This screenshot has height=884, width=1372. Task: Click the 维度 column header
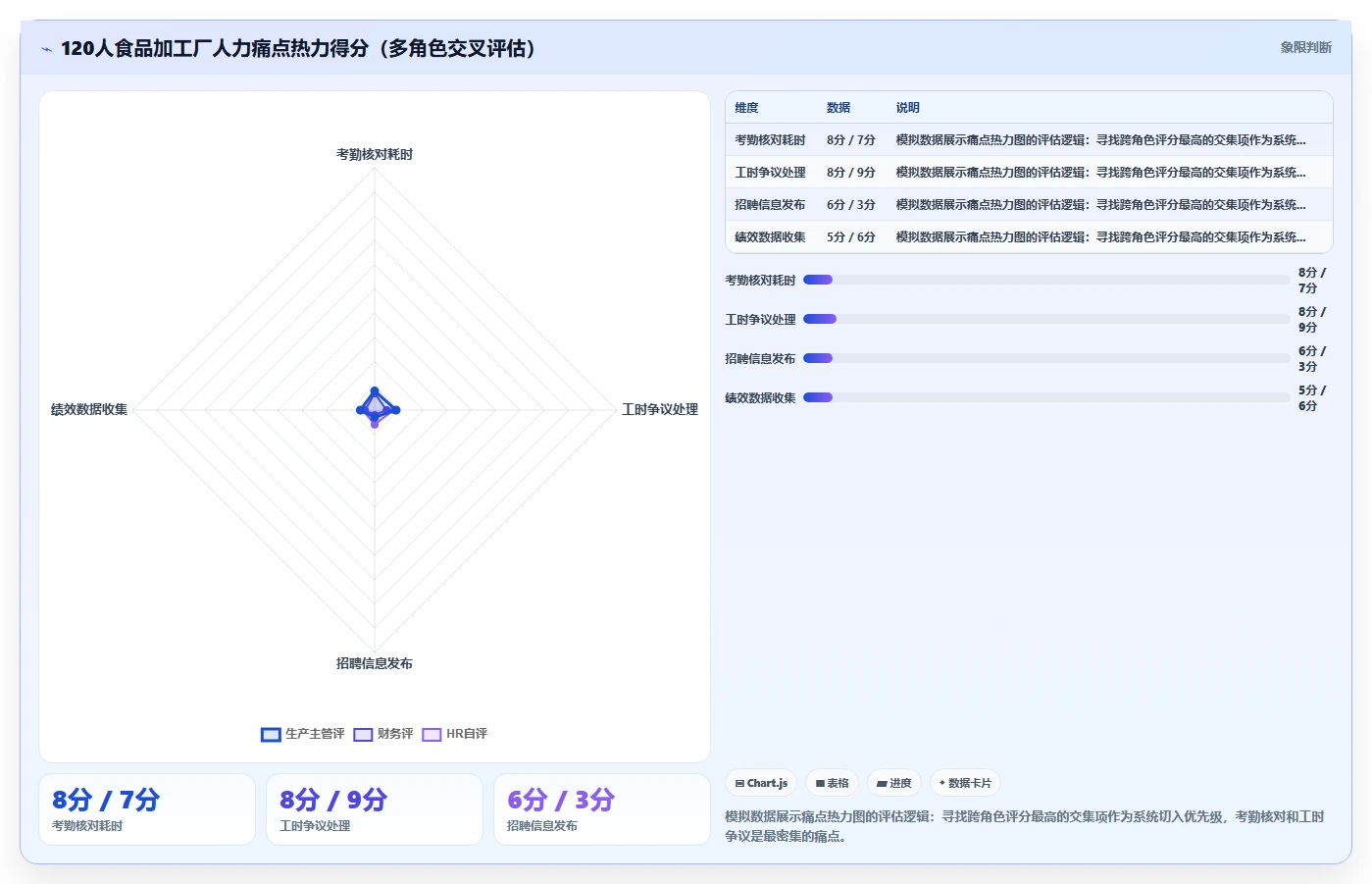point(746,108)
